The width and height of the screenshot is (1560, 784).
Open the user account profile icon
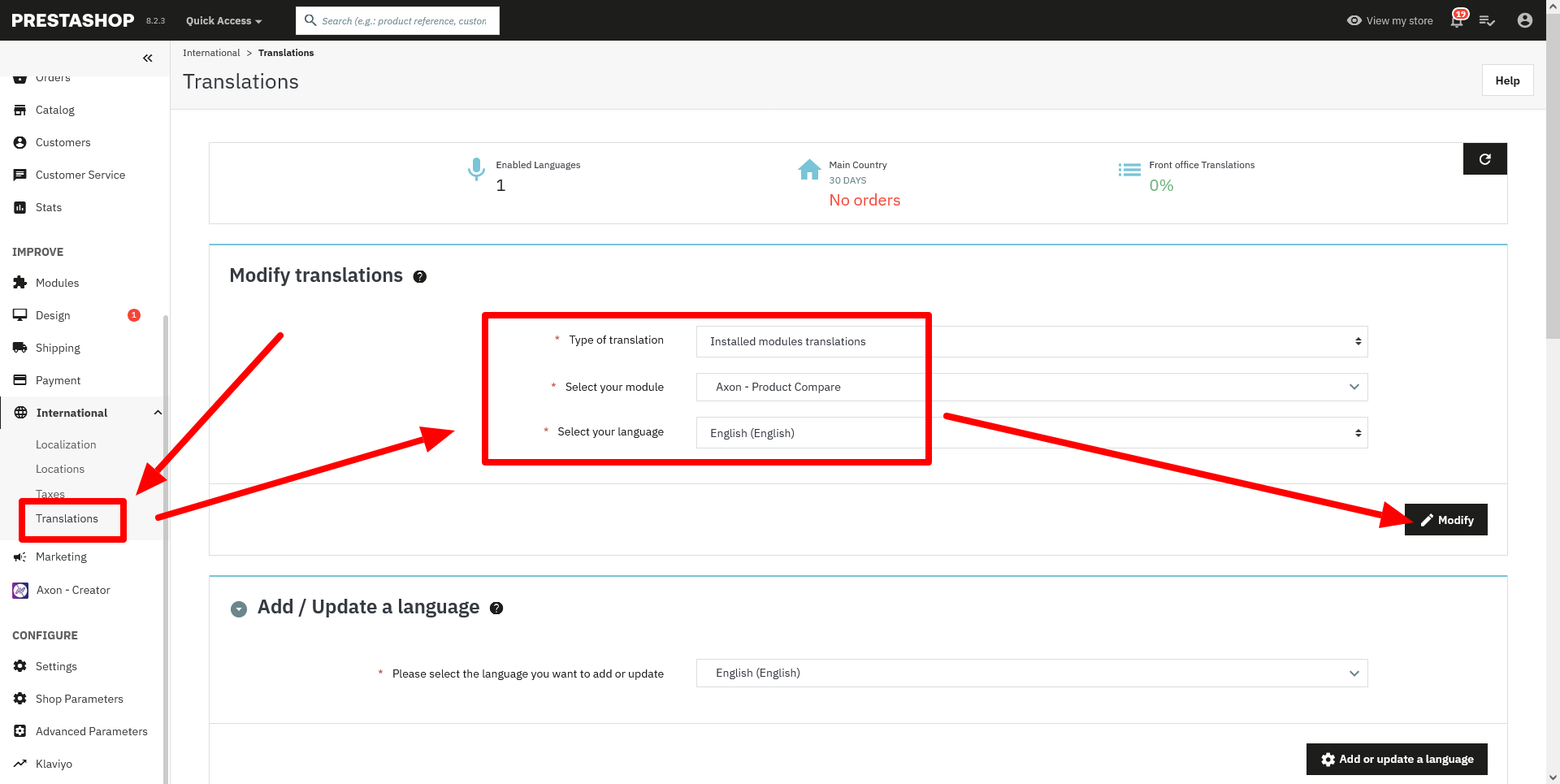coord(1524,21)
